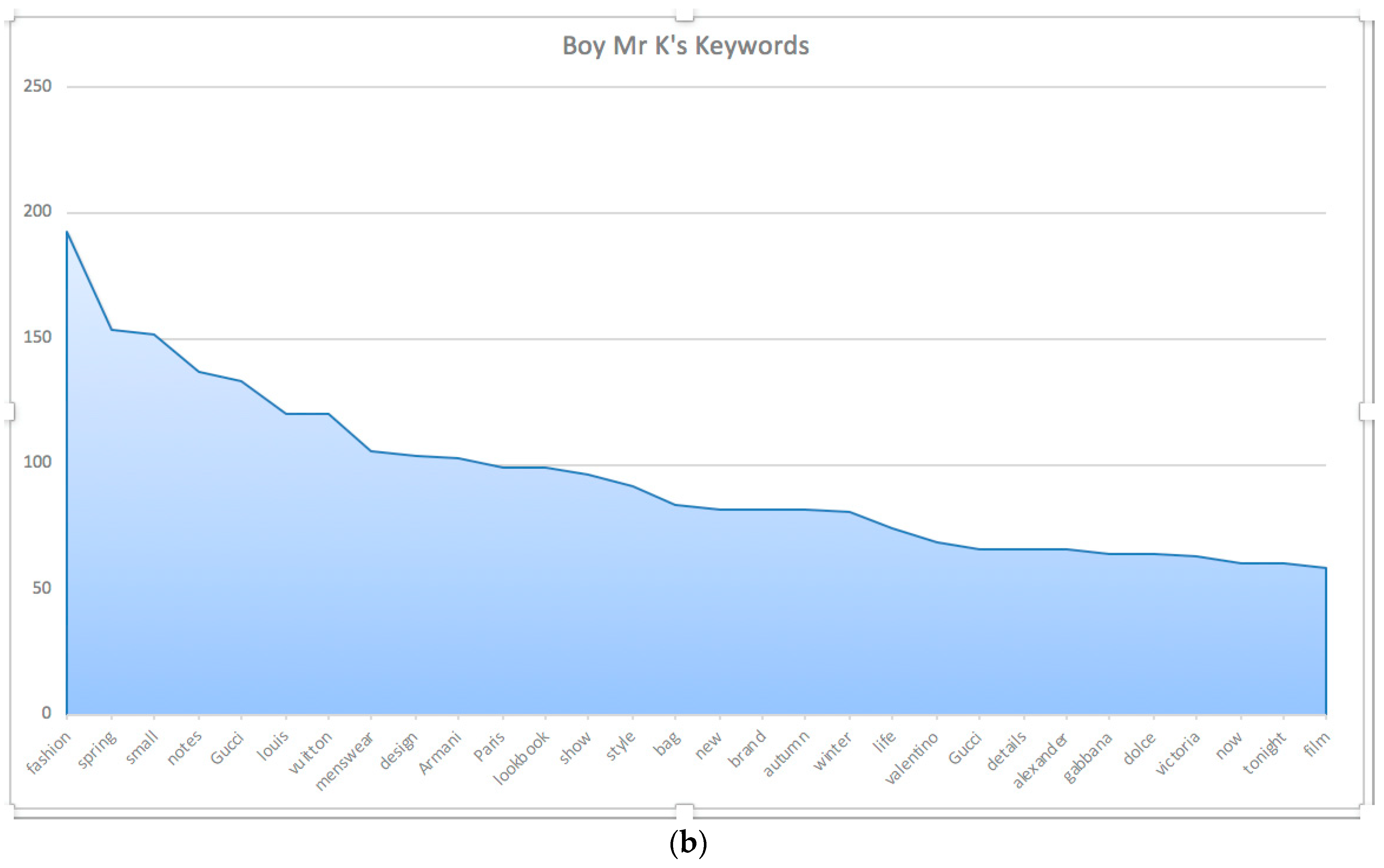Select the 'film' label on x-axis
The width and height of the screenshot is (1384, 868).
click(1316, 744)
